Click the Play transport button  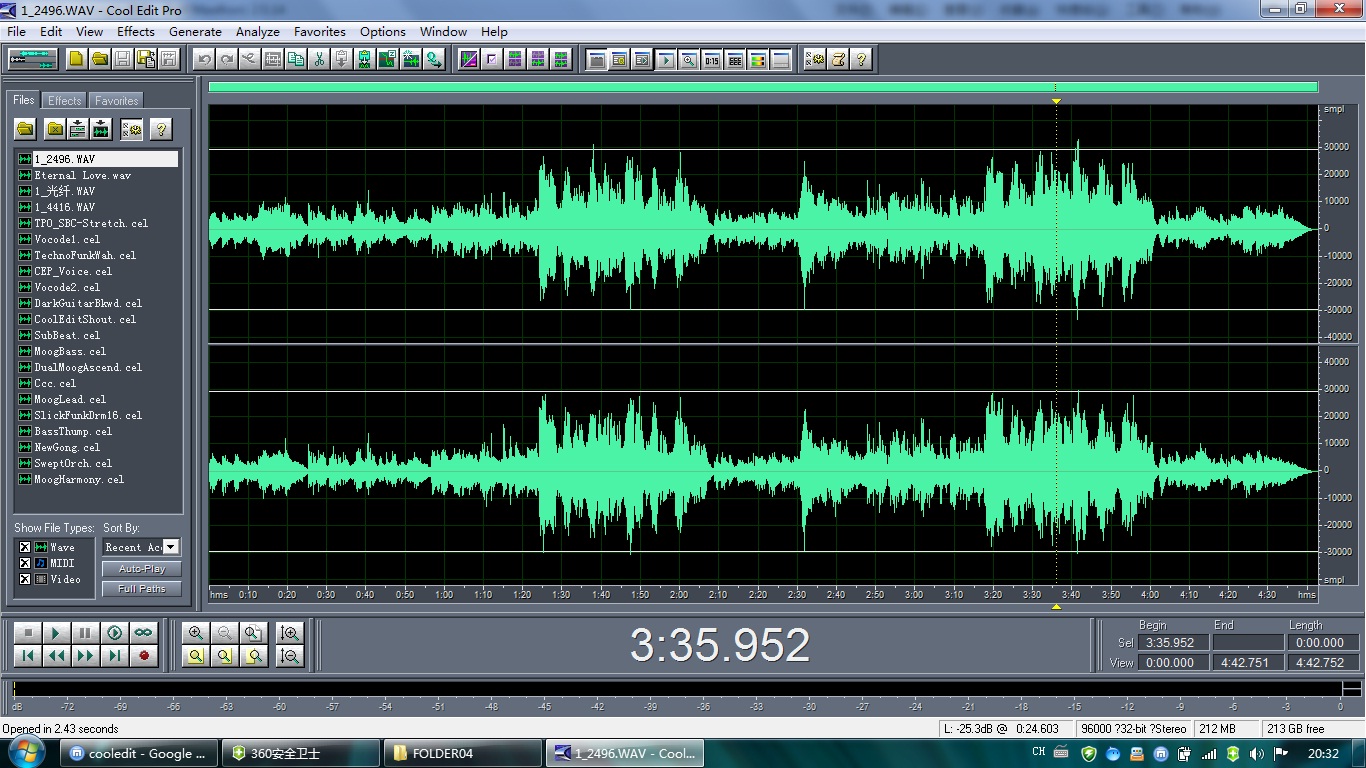tap(56, 633)
